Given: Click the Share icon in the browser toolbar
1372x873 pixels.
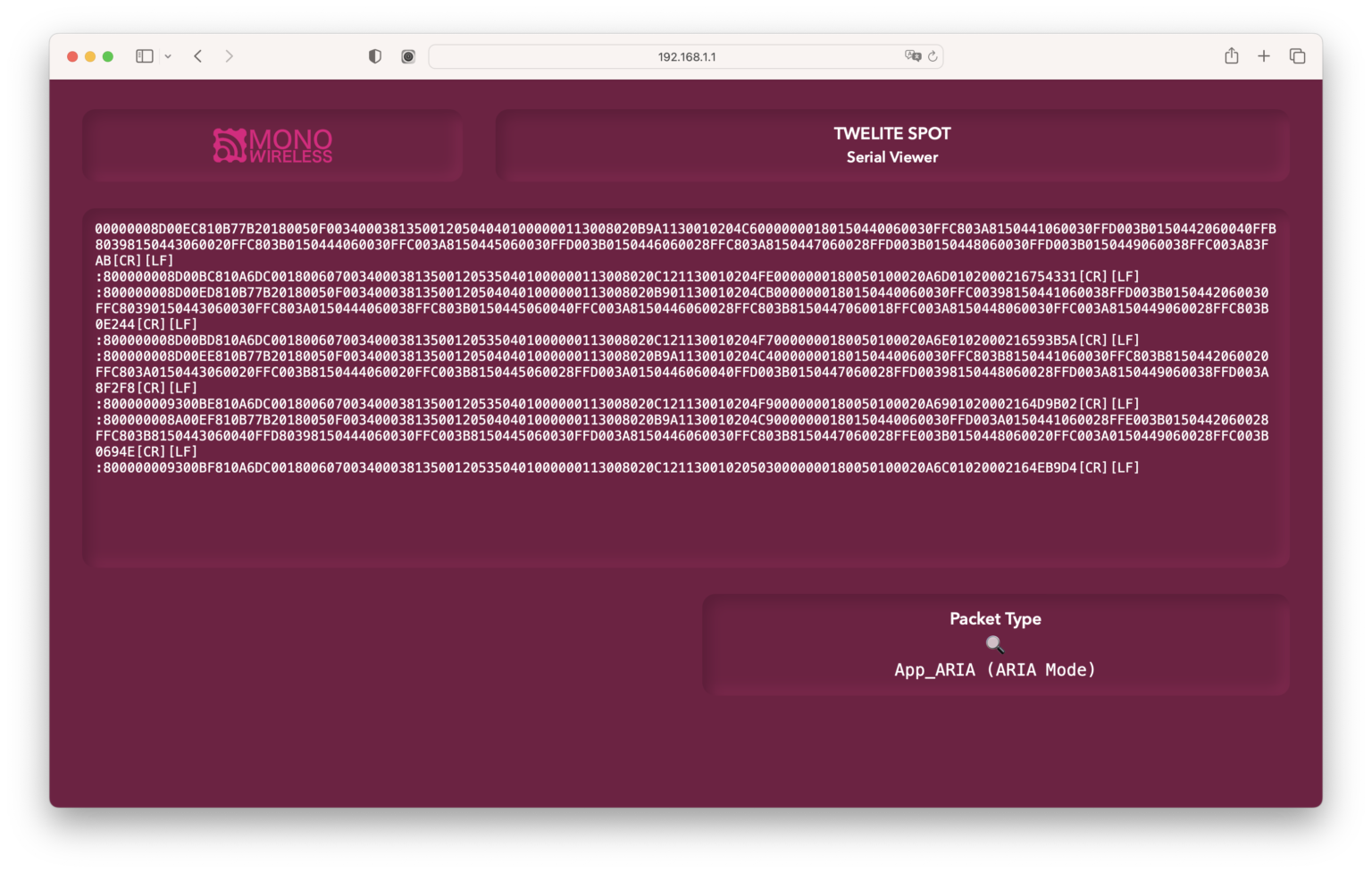Looking at the screenshot, I should coord(1232,55).
